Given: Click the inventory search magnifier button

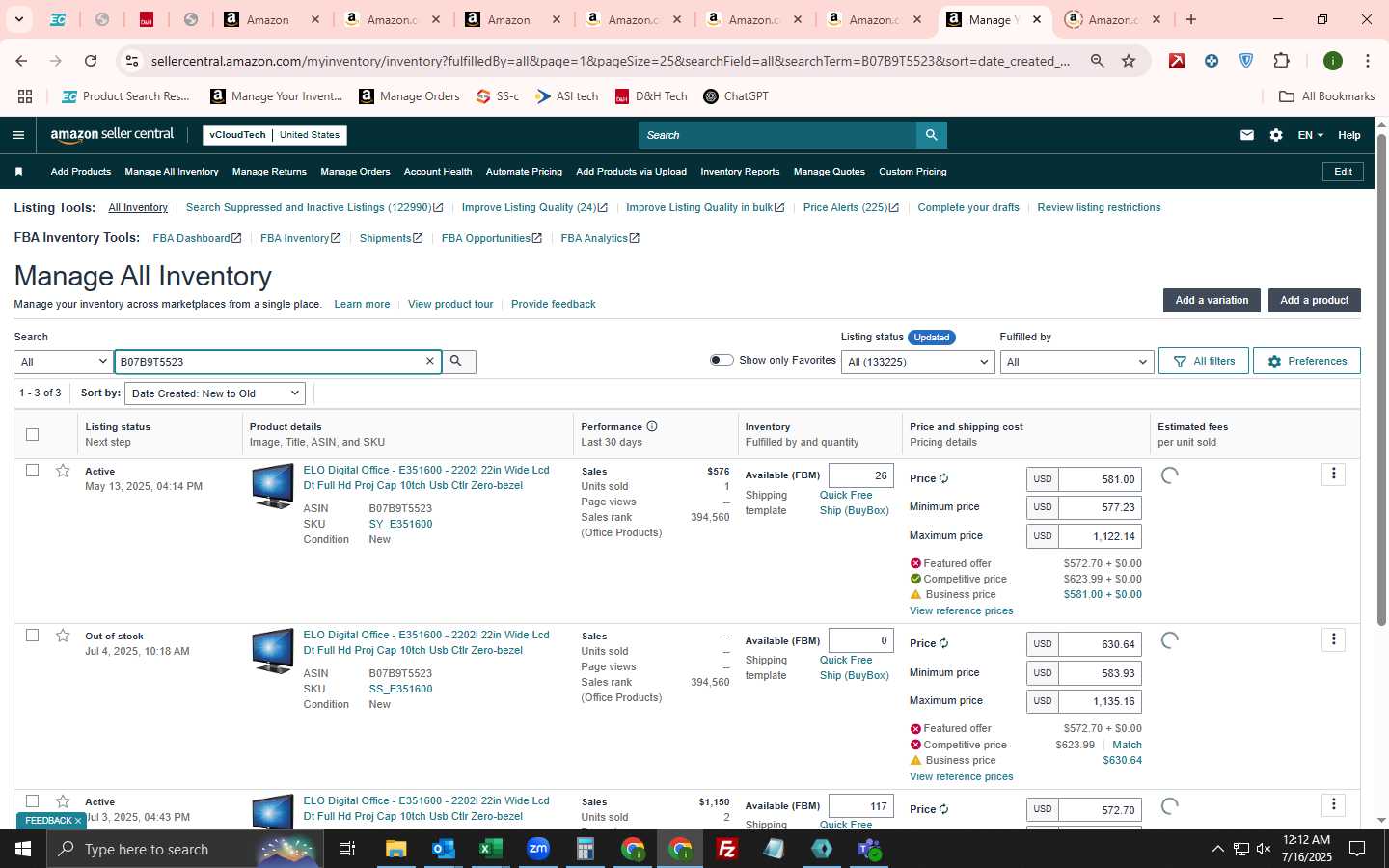Looking at the screenshot, I should point(457,362).
